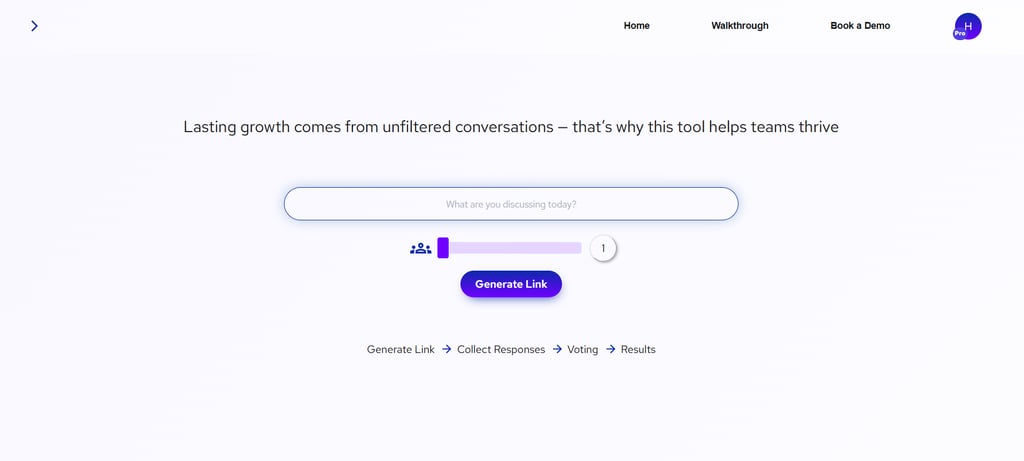Click the arrow icon before Results
1024x461 pixels.
point(610,350)
